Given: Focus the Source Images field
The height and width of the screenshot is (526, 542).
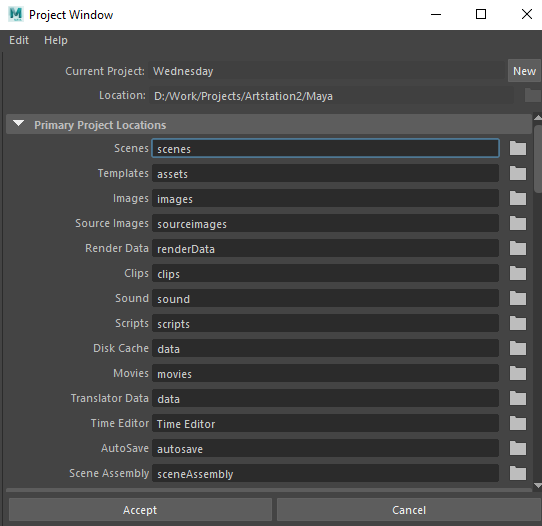Looking at the screenshot, I should [x=325, y=223].
